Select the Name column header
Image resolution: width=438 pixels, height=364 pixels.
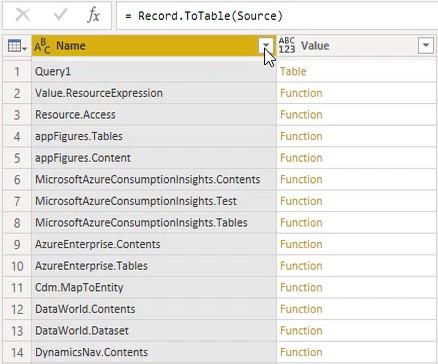coord(154,46)
